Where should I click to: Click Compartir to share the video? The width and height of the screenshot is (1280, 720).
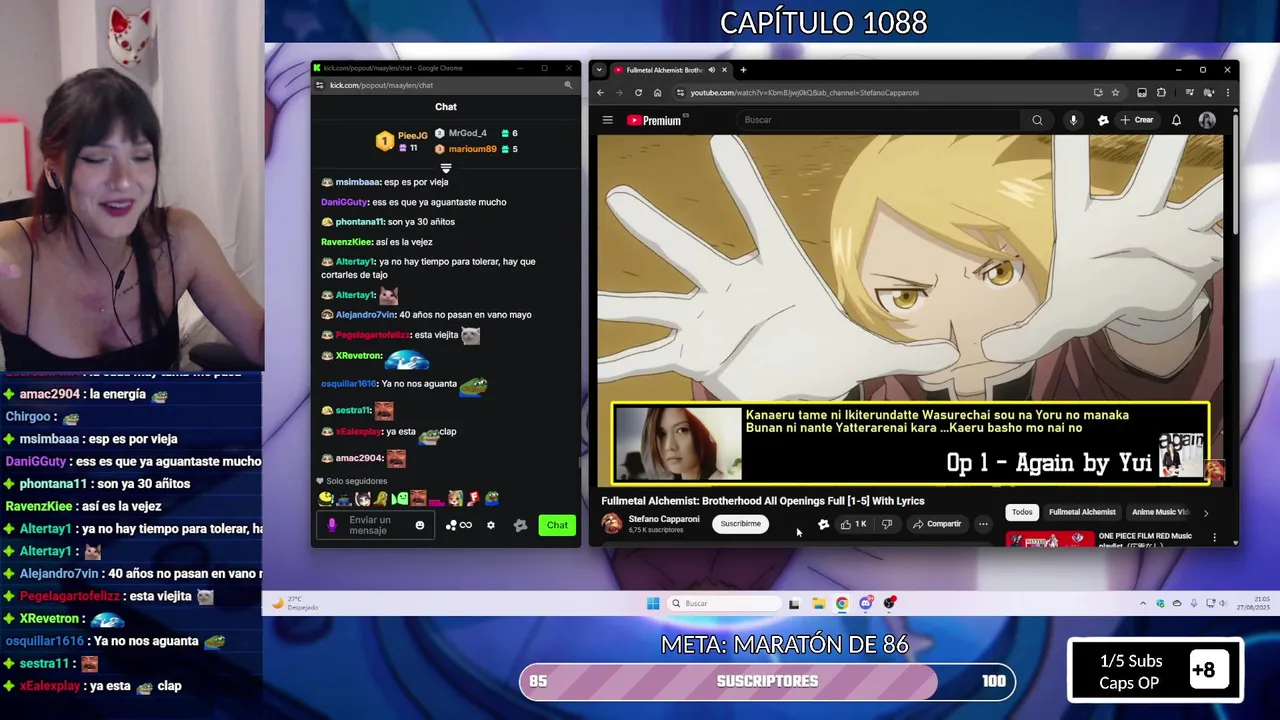click(x=937, y=524)
